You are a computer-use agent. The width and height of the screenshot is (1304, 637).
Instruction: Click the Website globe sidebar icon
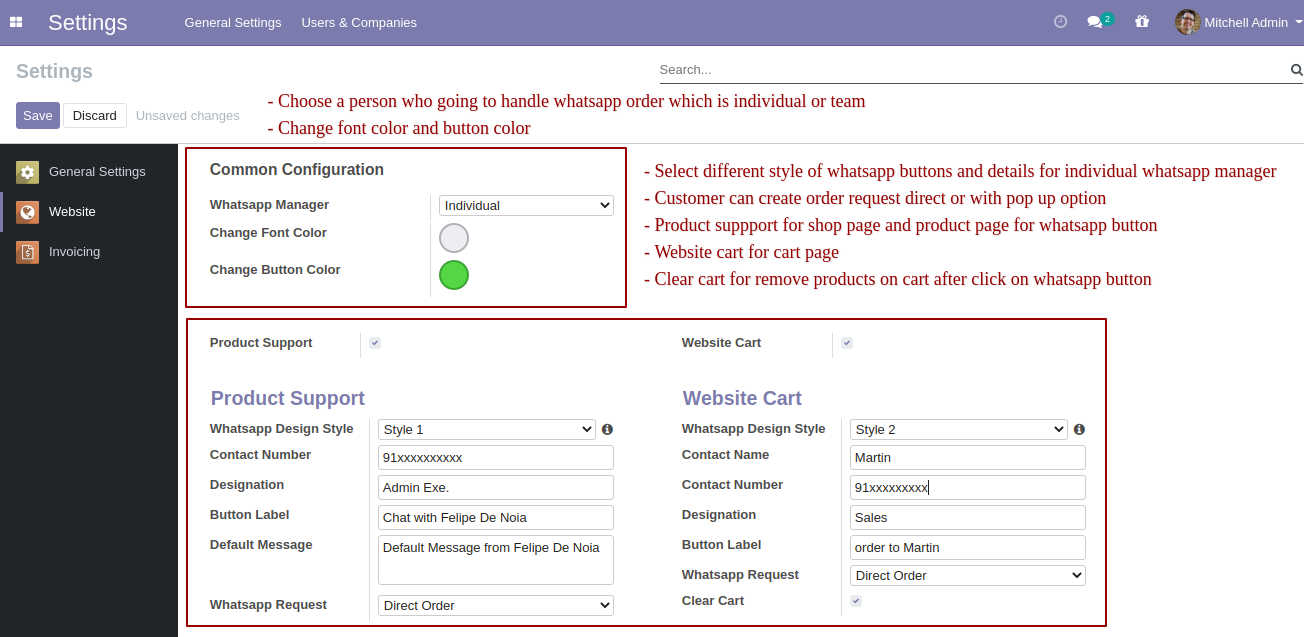coord(27,212)
